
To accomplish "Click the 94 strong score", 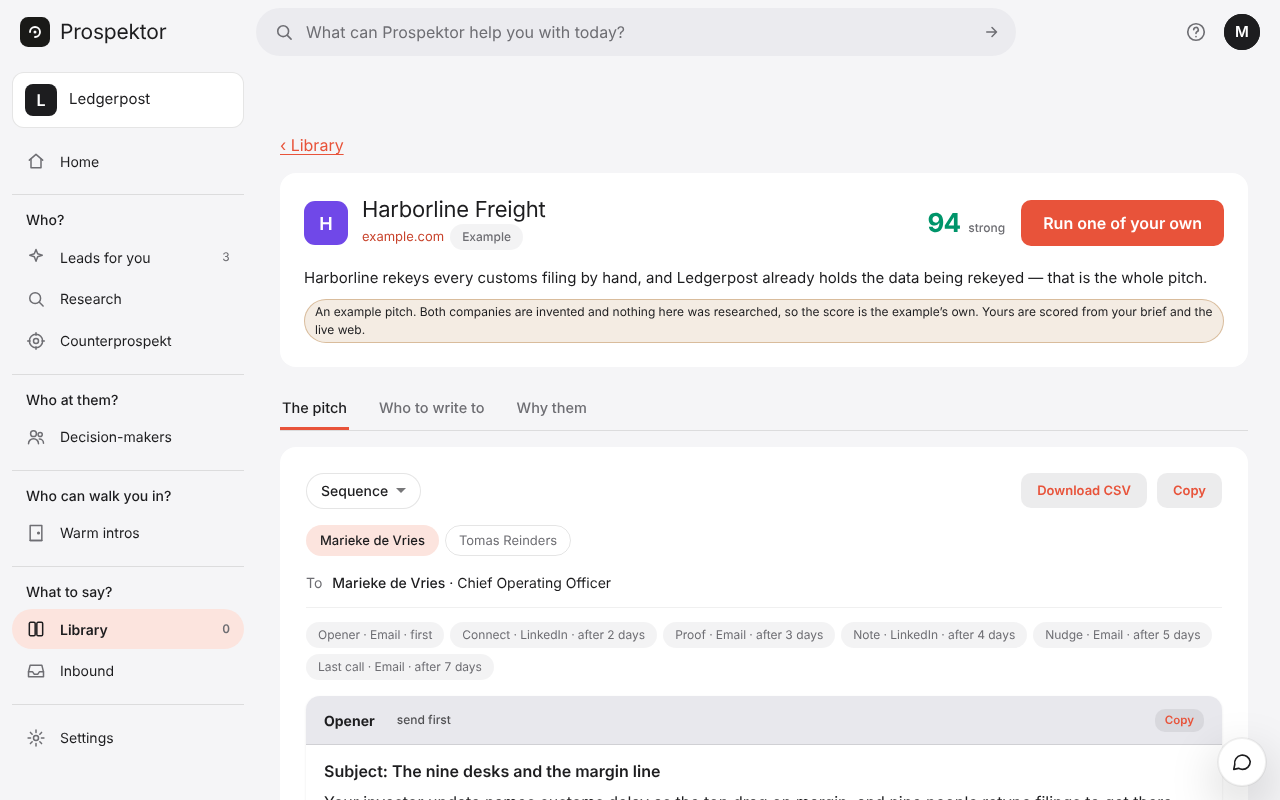I will point(966,223).
